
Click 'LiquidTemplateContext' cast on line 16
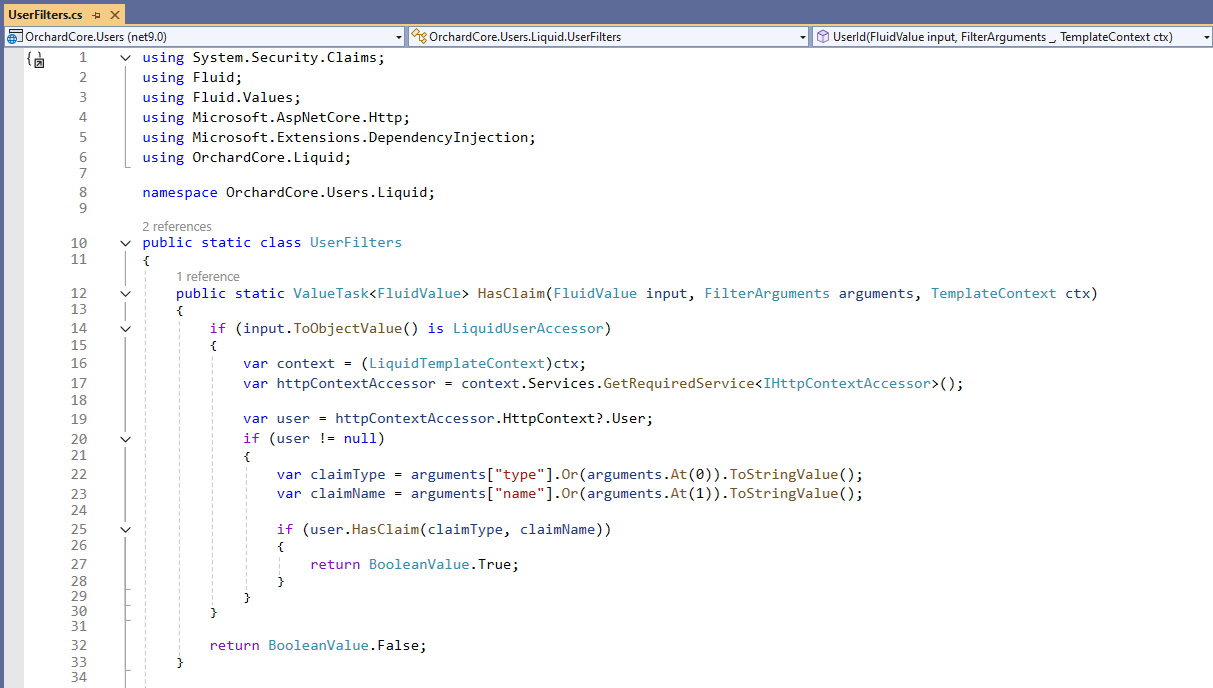(x=457, y=363)
